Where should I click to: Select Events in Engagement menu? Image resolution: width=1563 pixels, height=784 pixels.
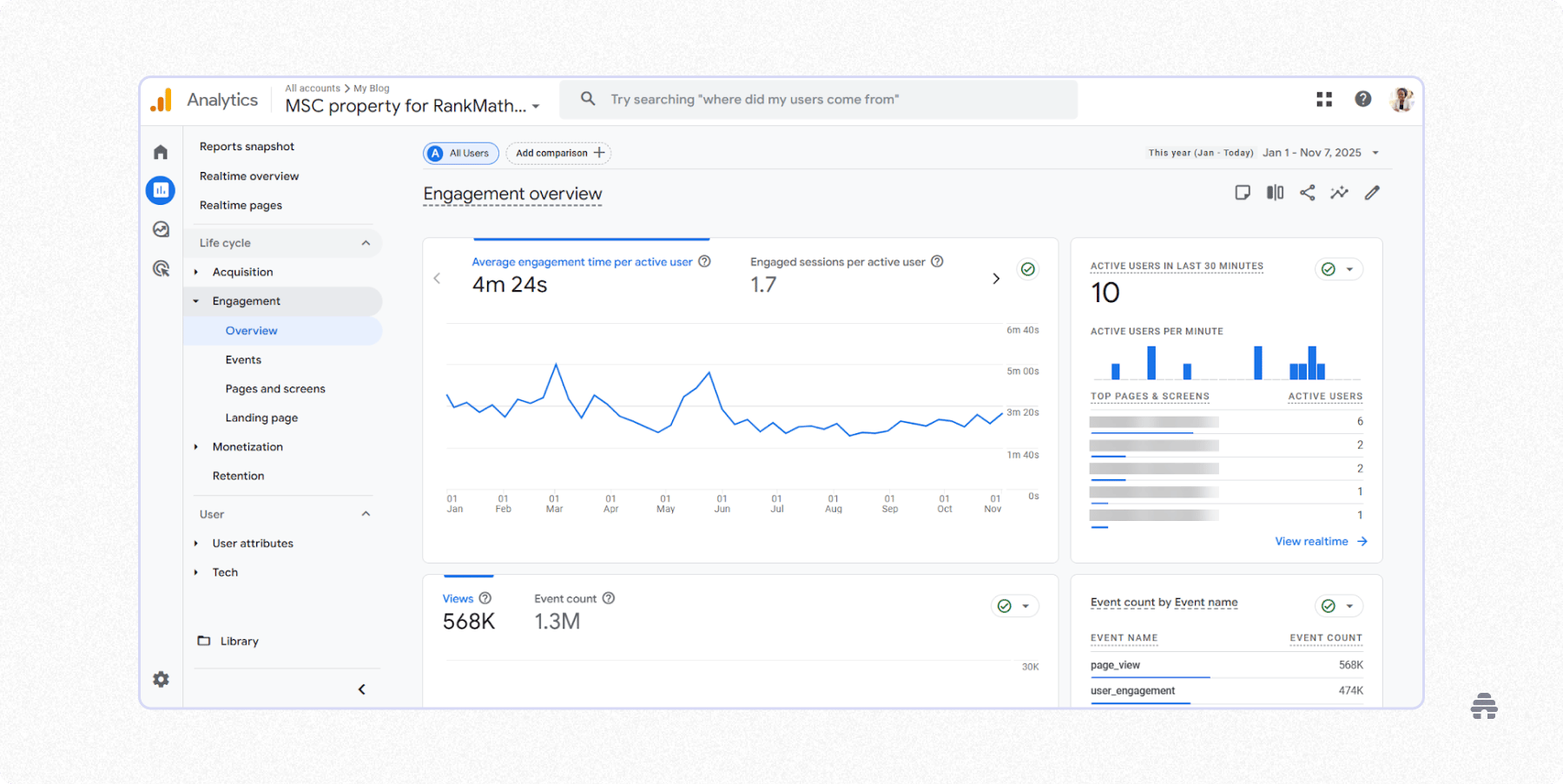[243, 359]
